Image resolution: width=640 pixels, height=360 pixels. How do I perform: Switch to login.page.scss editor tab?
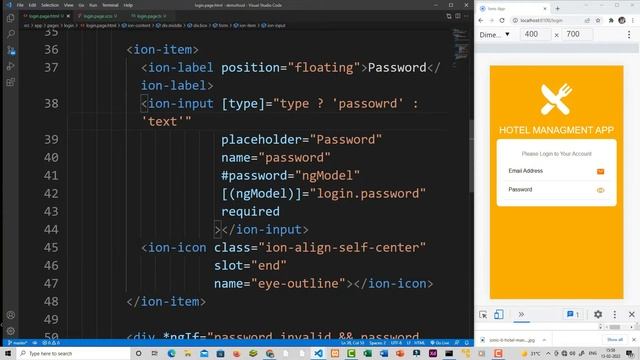click(98, 16)
